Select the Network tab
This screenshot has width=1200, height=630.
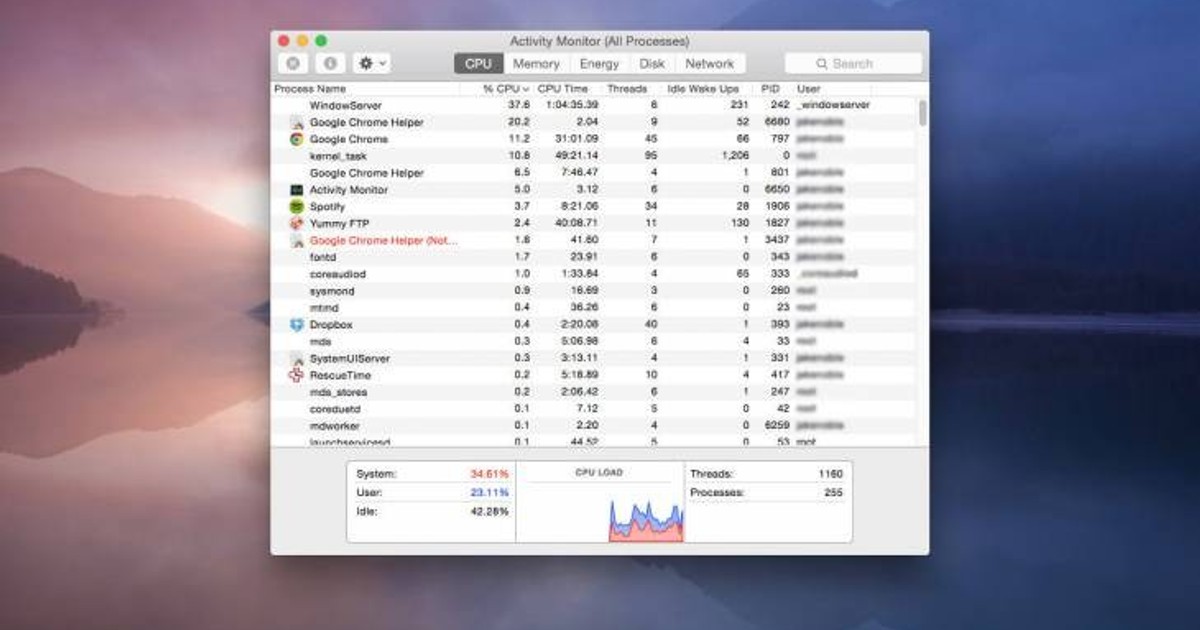[709, 64]
